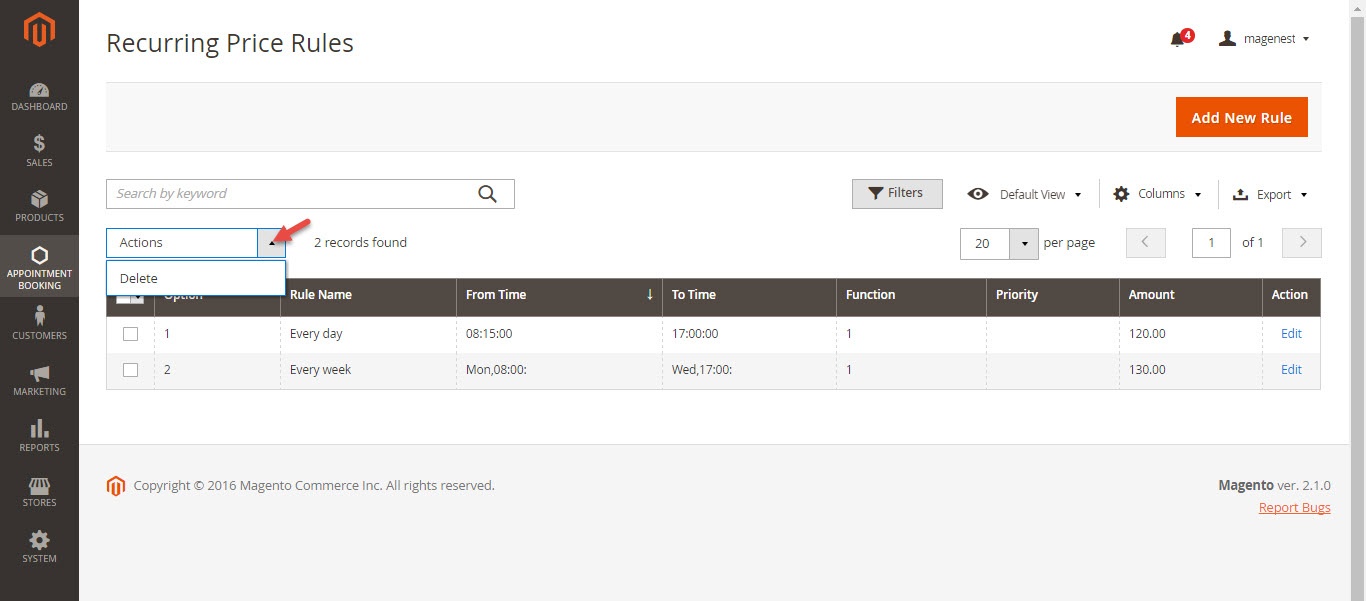The height and width of the screenshot is (601, 1366).
Task: Select Delete from the Actions menu
Action: coord(139,279)
